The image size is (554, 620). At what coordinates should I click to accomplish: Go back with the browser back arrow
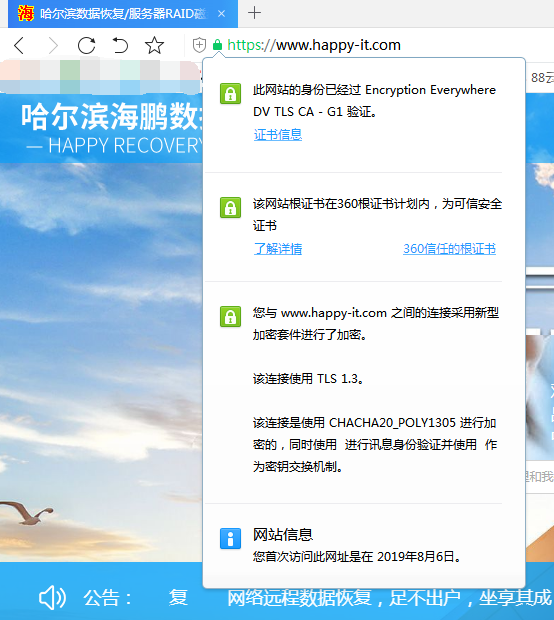click(x=19, y=45)
